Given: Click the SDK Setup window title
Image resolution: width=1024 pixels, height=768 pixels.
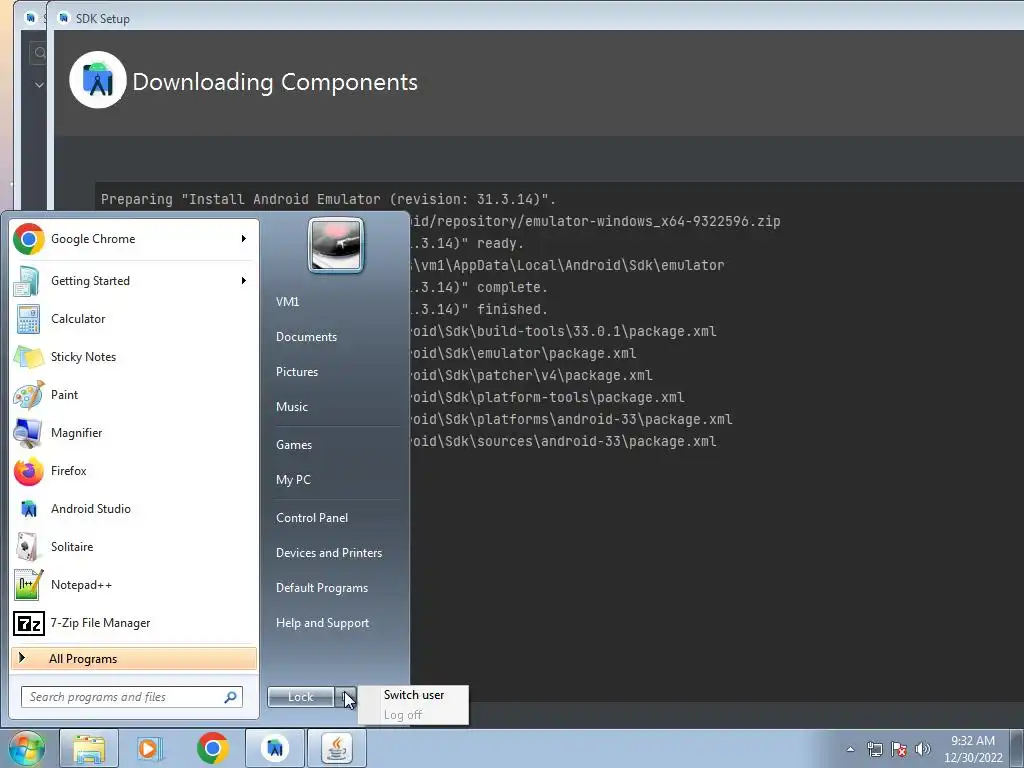Looking at the screenshot, I should click(x=103, y=18).
